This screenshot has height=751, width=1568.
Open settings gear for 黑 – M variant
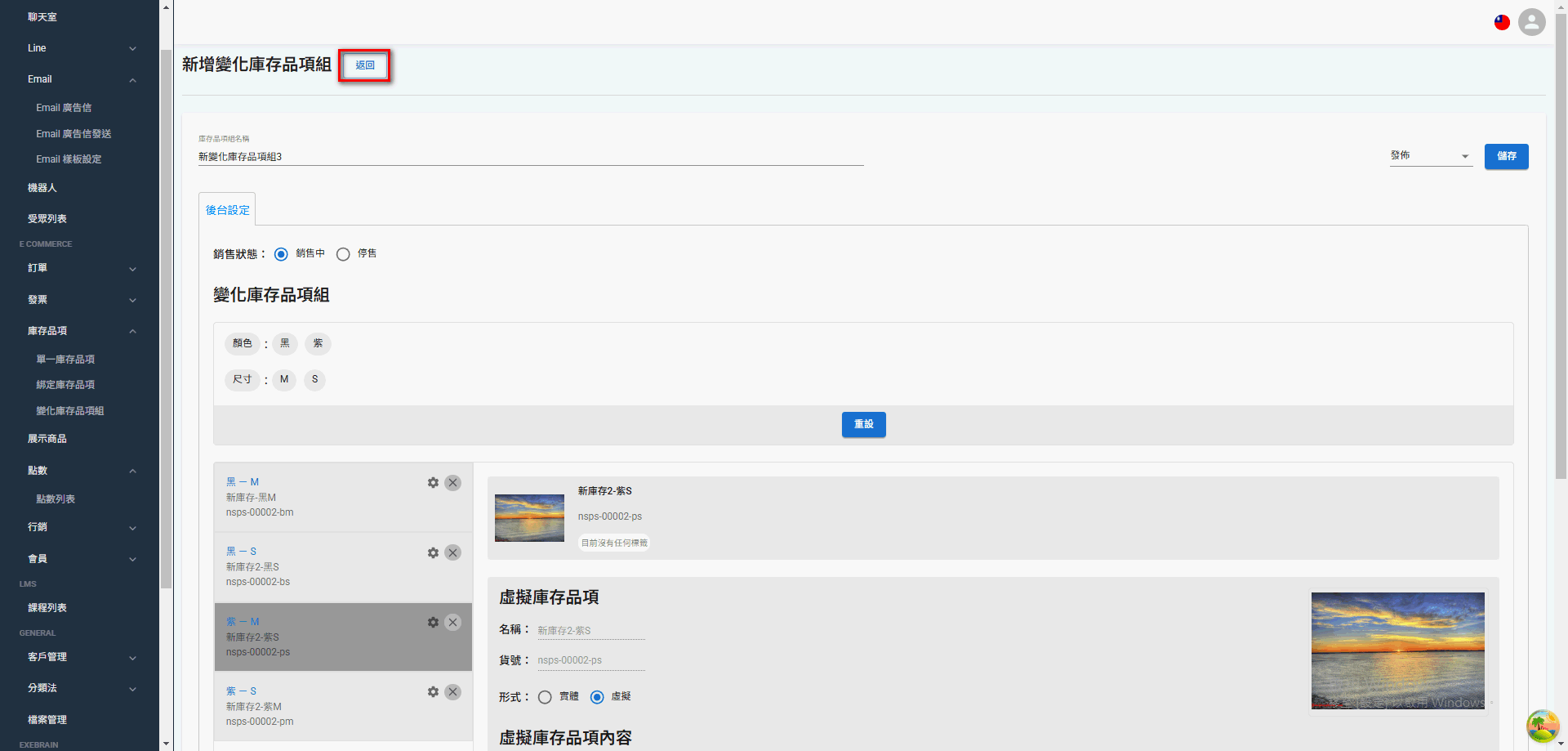click(433, 483)
